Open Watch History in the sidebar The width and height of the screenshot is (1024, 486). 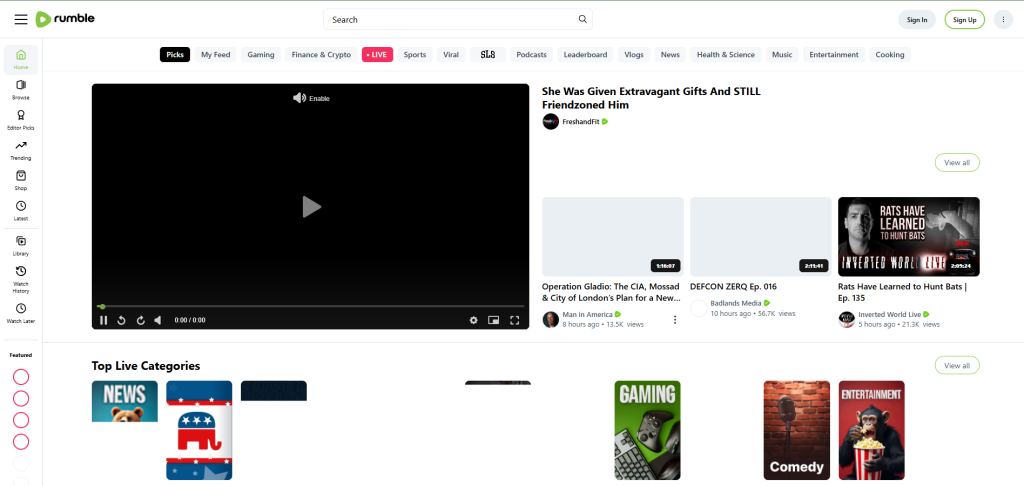tap(21, 276)
